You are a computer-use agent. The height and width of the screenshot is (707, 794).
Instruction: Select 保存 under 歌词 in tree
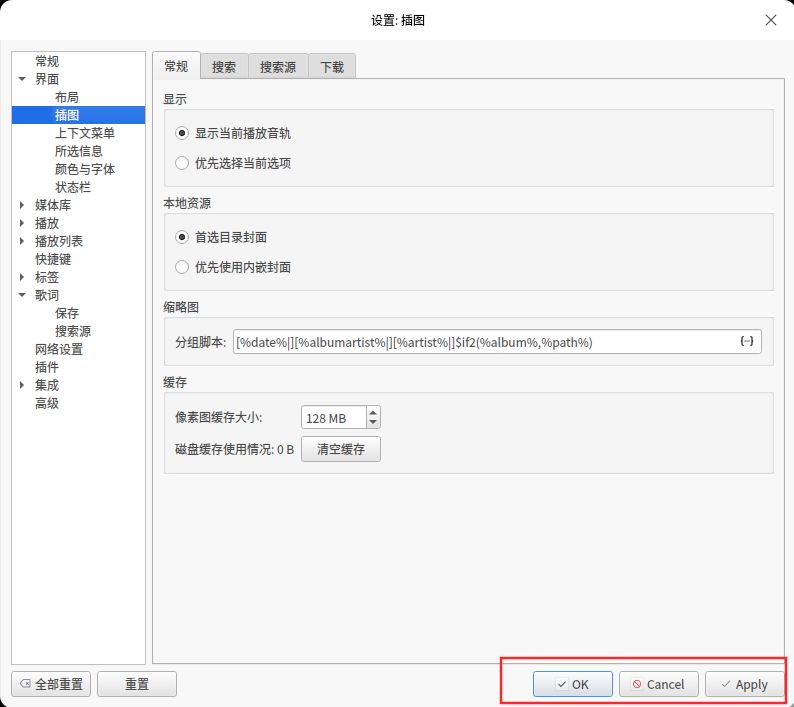(67, 313)
